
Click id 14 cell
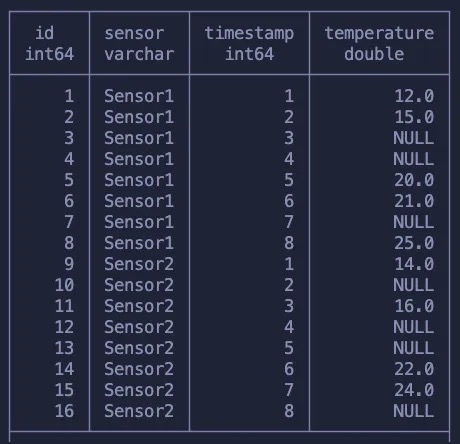[64, 369]
